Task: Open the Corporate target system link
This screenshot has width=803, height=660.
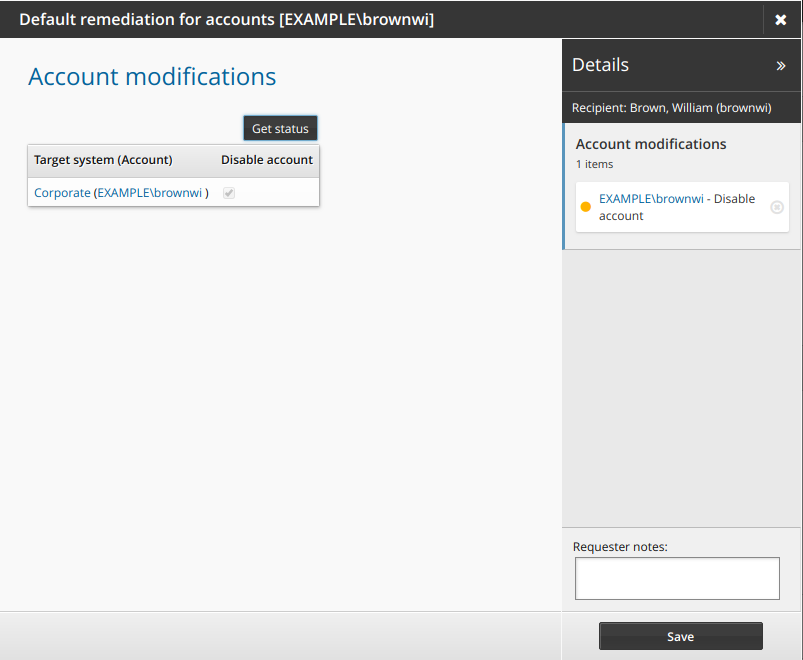Action: tap(62, 192)
